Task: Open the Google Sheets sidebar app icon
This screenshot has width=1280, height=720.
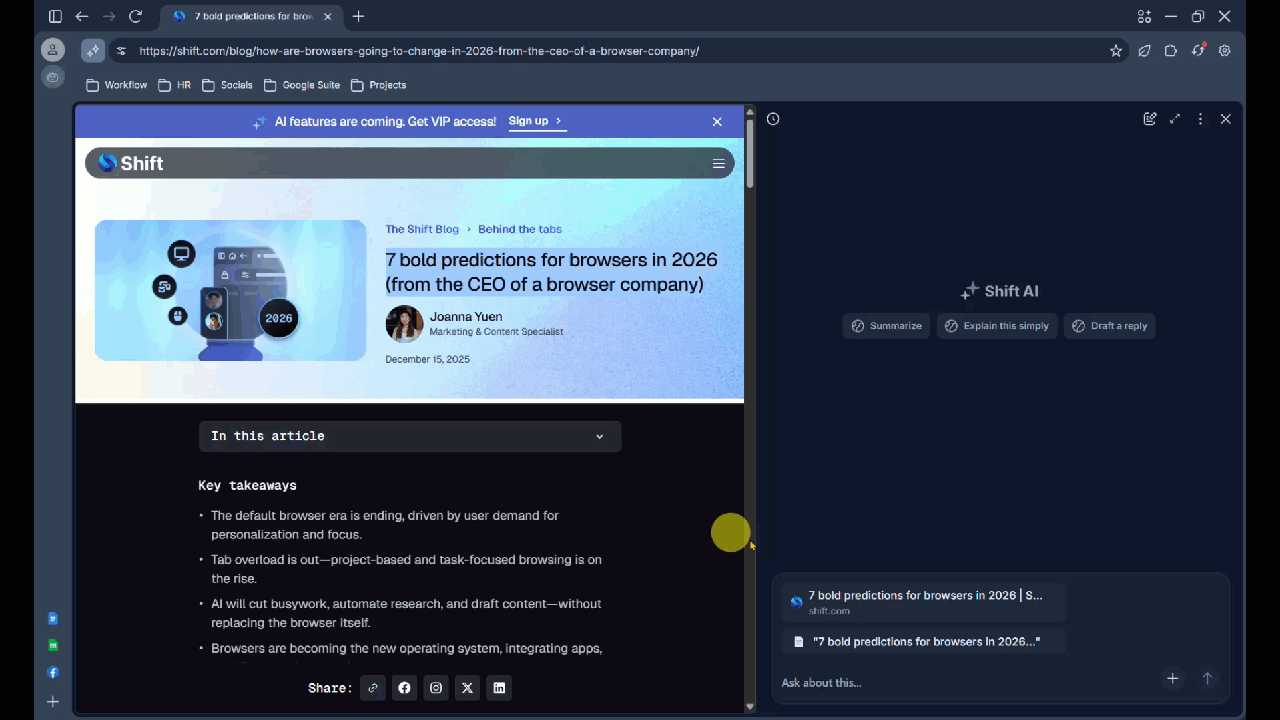Action: (53, 646)
